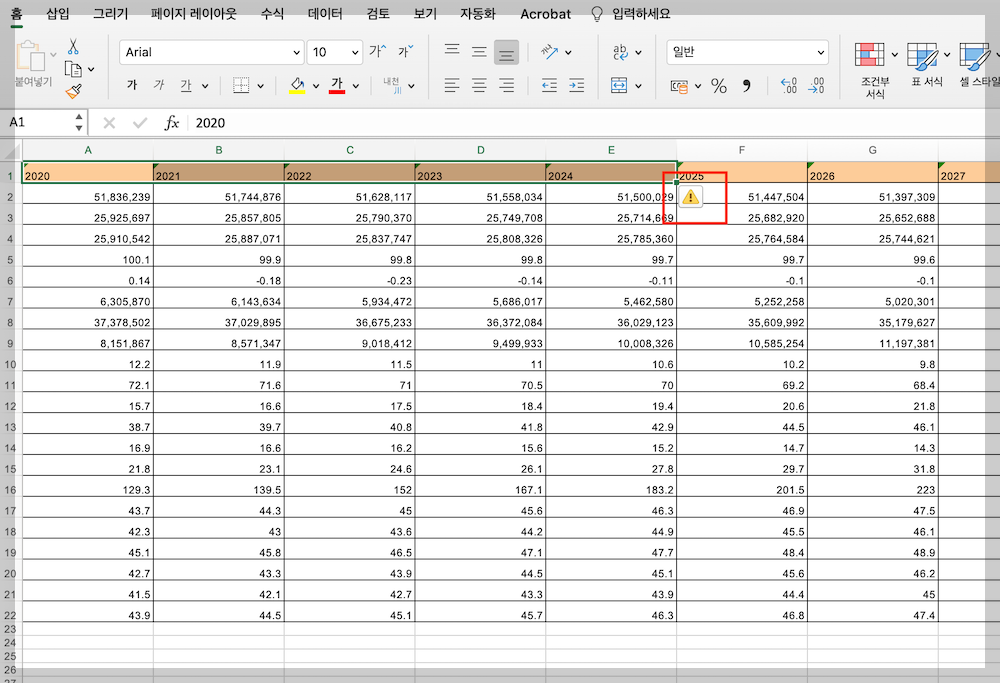Select header cell 2026
Viewport: 1000px width, 683px height.
[872, 173]
